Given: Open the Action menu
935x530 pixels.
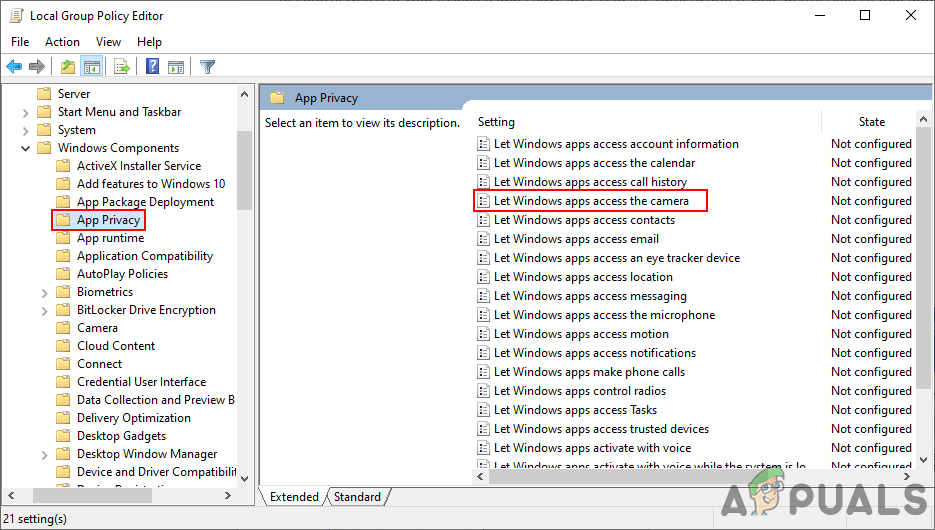Looking at the screenshot, I should click(62, 42).
